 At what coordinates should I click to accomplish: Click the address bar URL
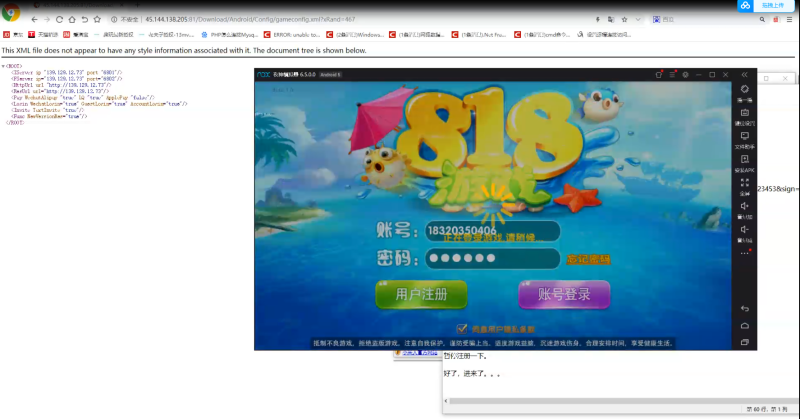[250, 19]
